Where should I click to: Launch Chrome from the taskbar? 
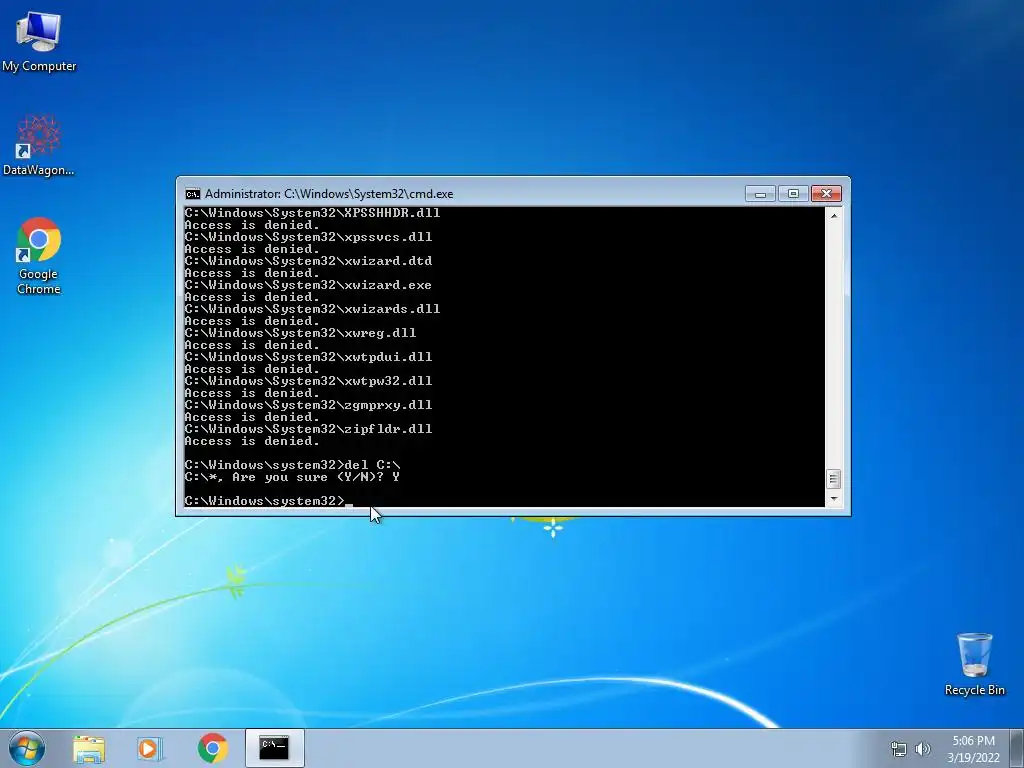(212, 748)
